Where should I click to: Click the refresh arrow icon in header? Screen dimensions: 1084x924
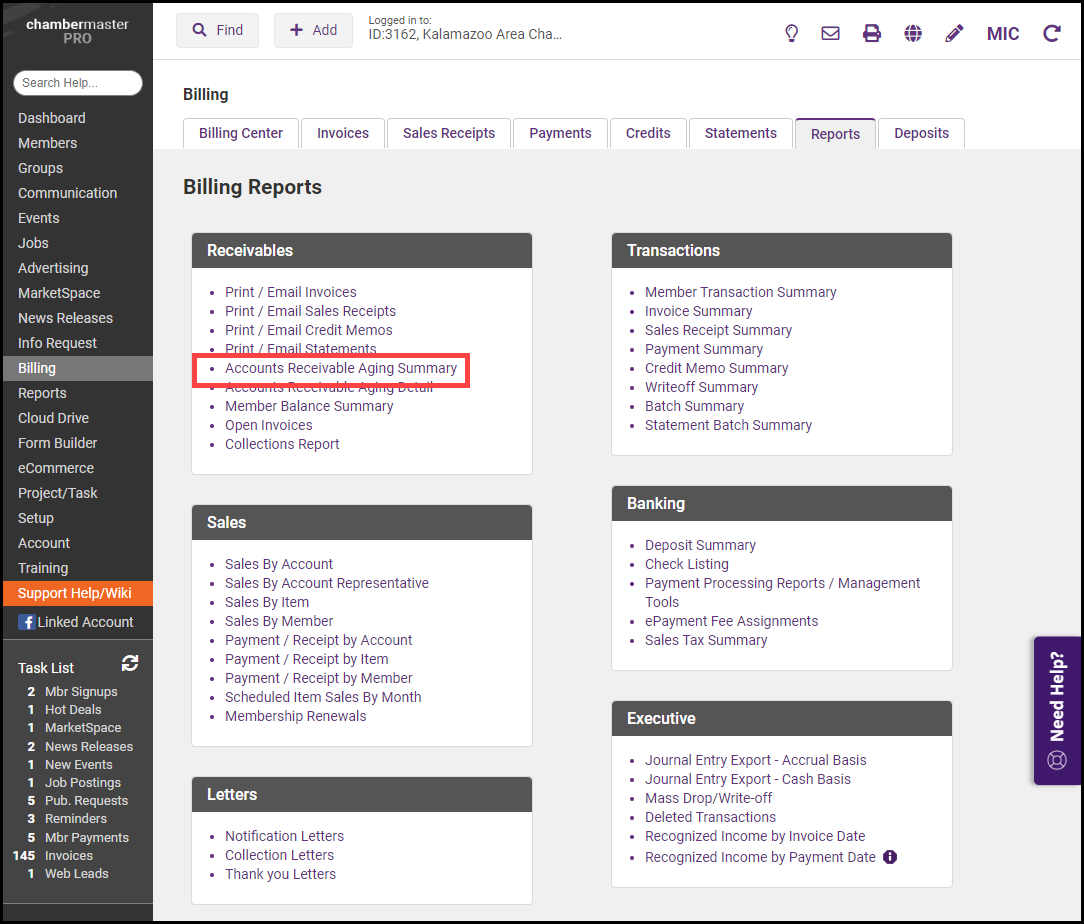point(1051,33)
